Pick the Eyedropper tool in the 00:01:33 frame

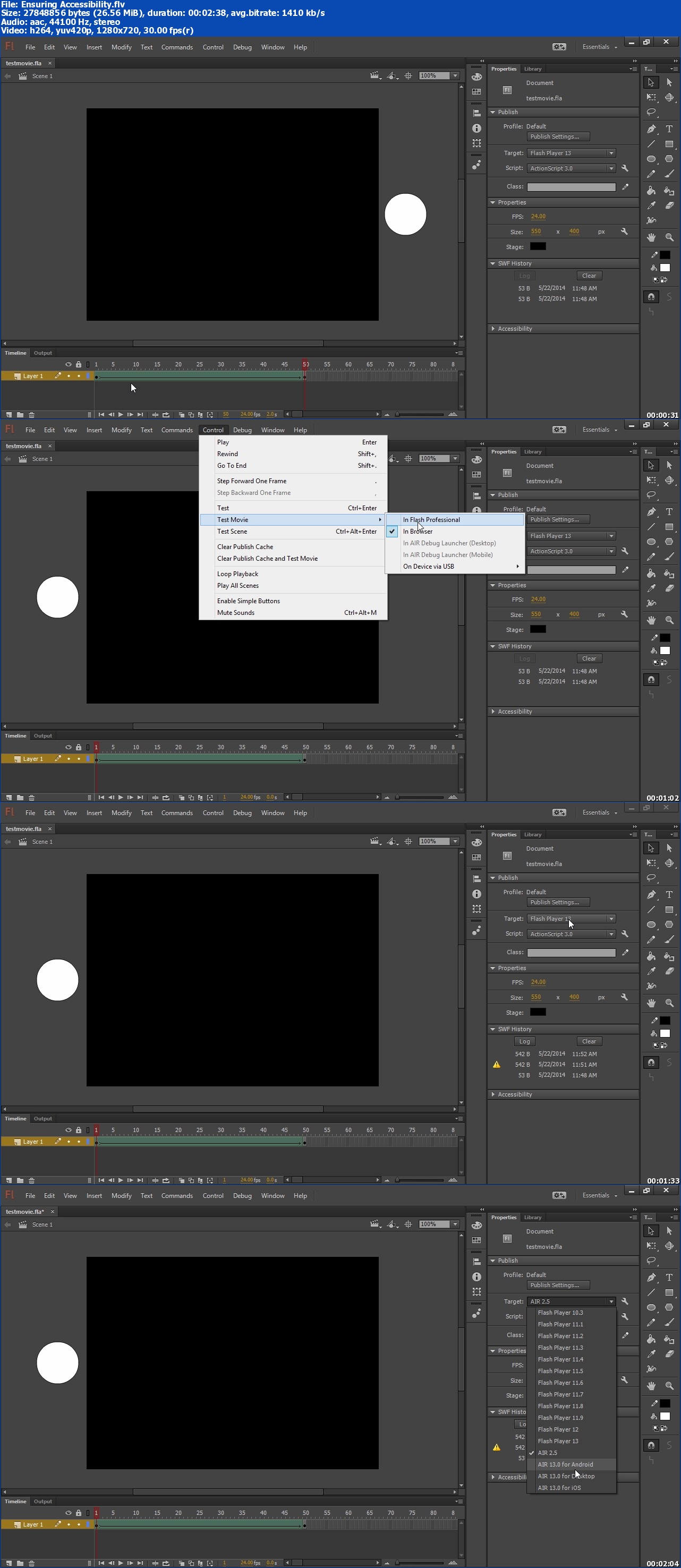[651, 971]
